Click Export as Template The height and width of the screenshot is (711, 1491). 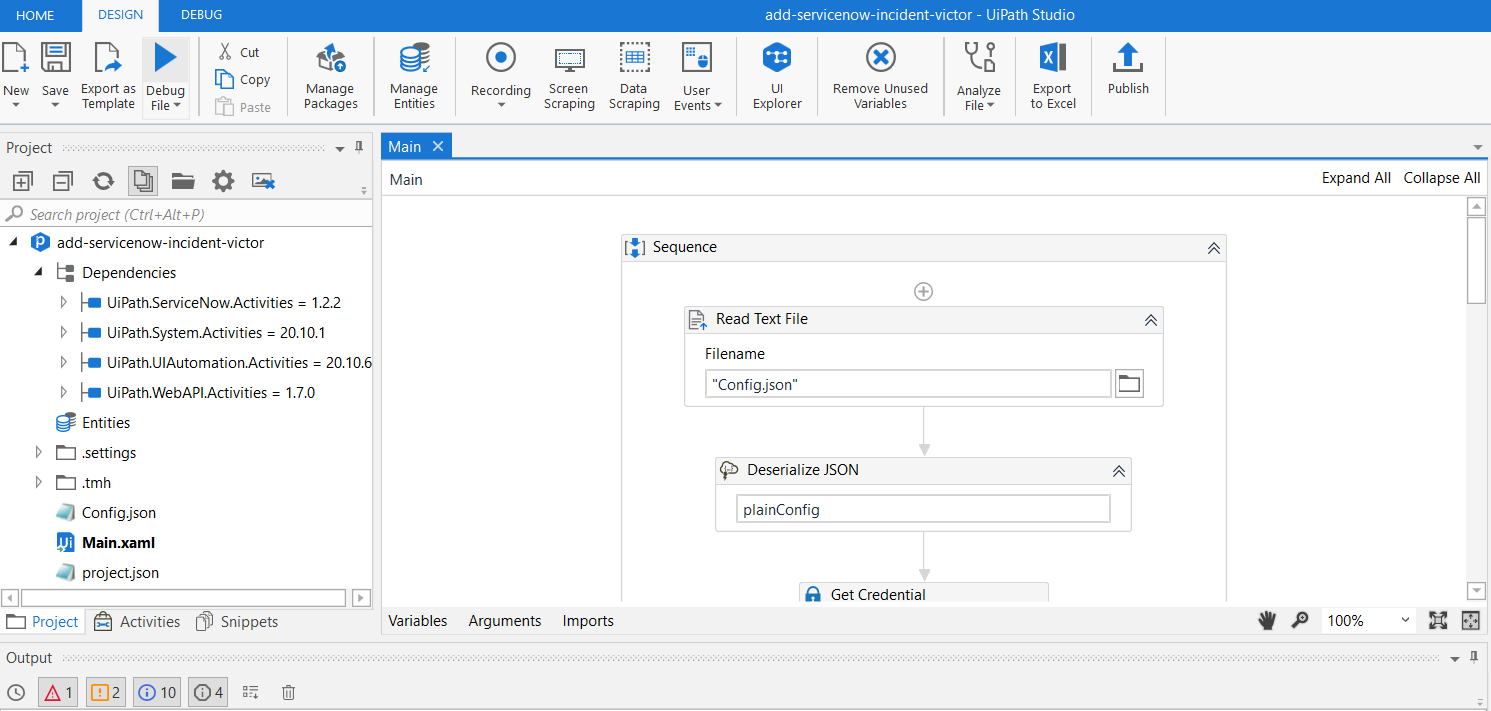click(x=108, y=78)
